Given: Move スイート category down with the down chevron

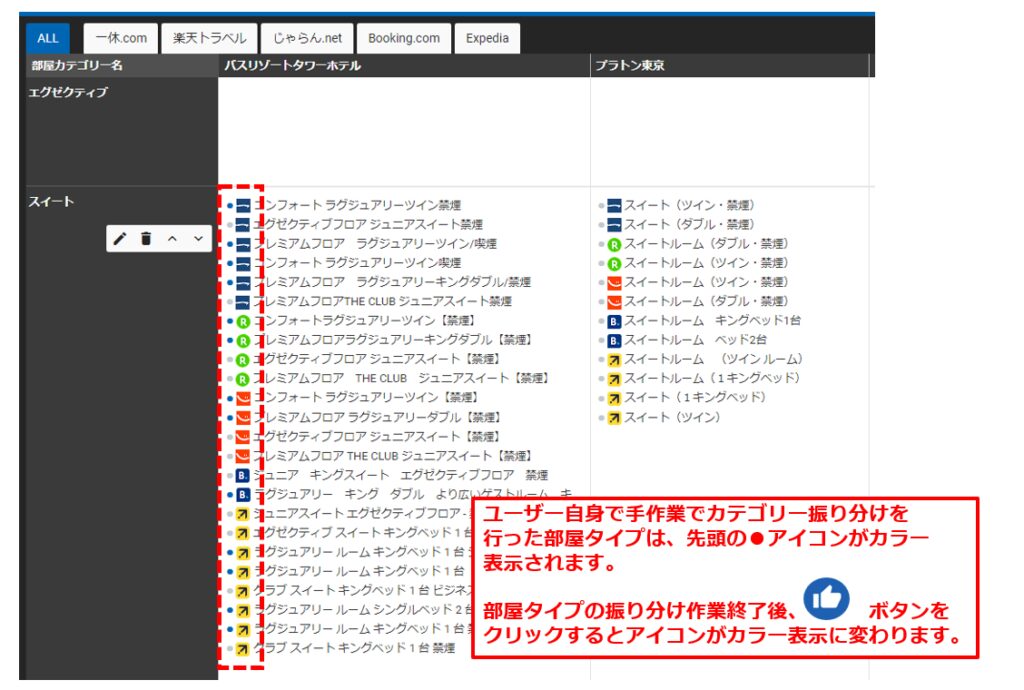Looking at the screenshot, I should 198,238.
